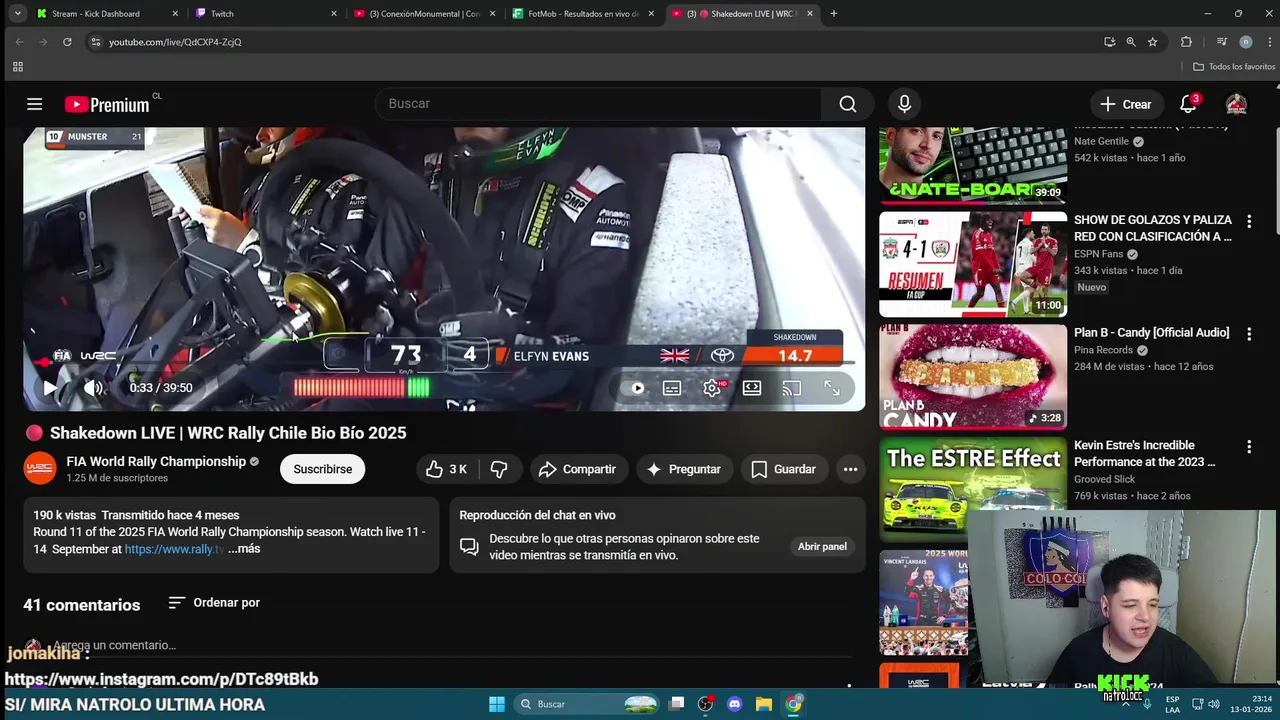The width and height of the screenshot is (1280, 720).
Task: Switch to FotMob Resultados tab
Action: pyautogui.click(x=583, y=14)
